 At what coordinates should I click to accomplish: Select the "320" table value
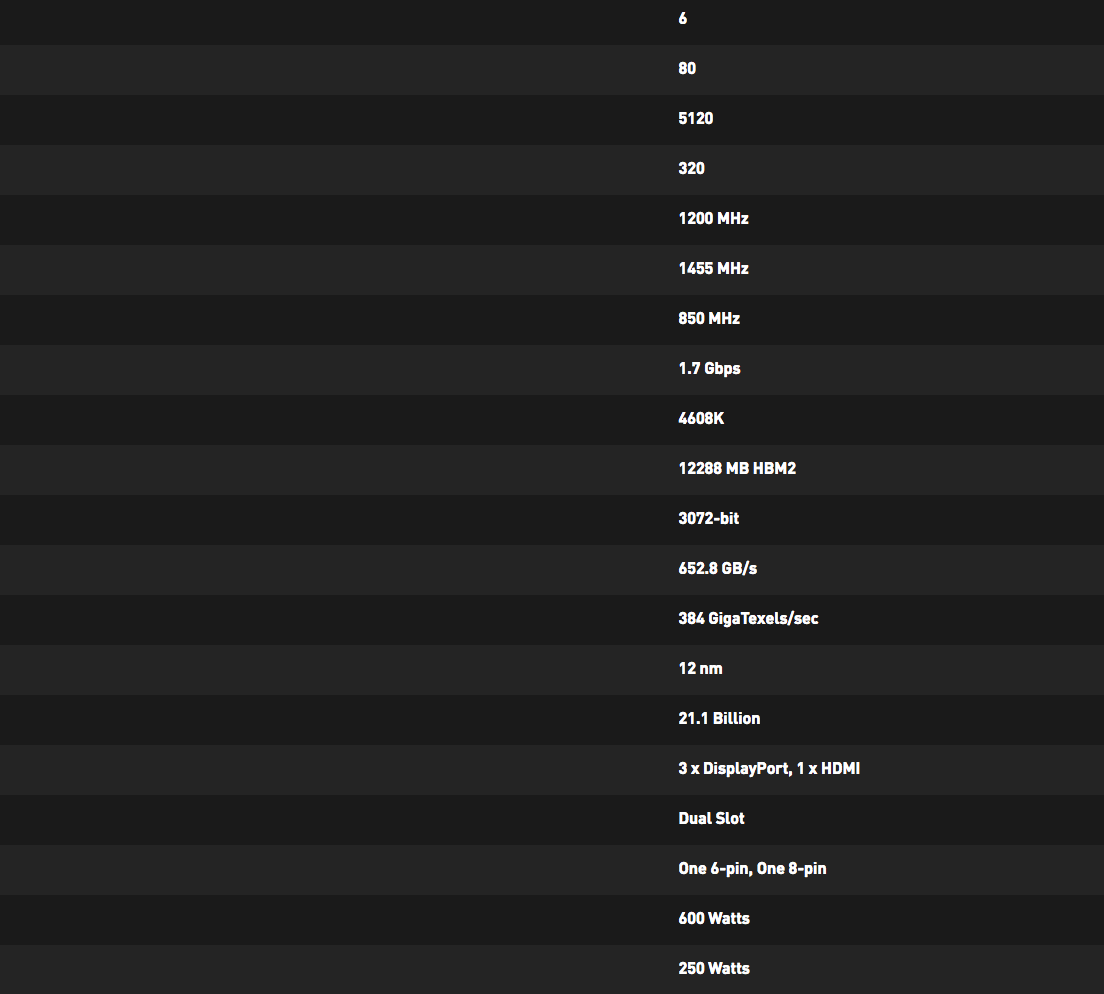pos(691,169)
